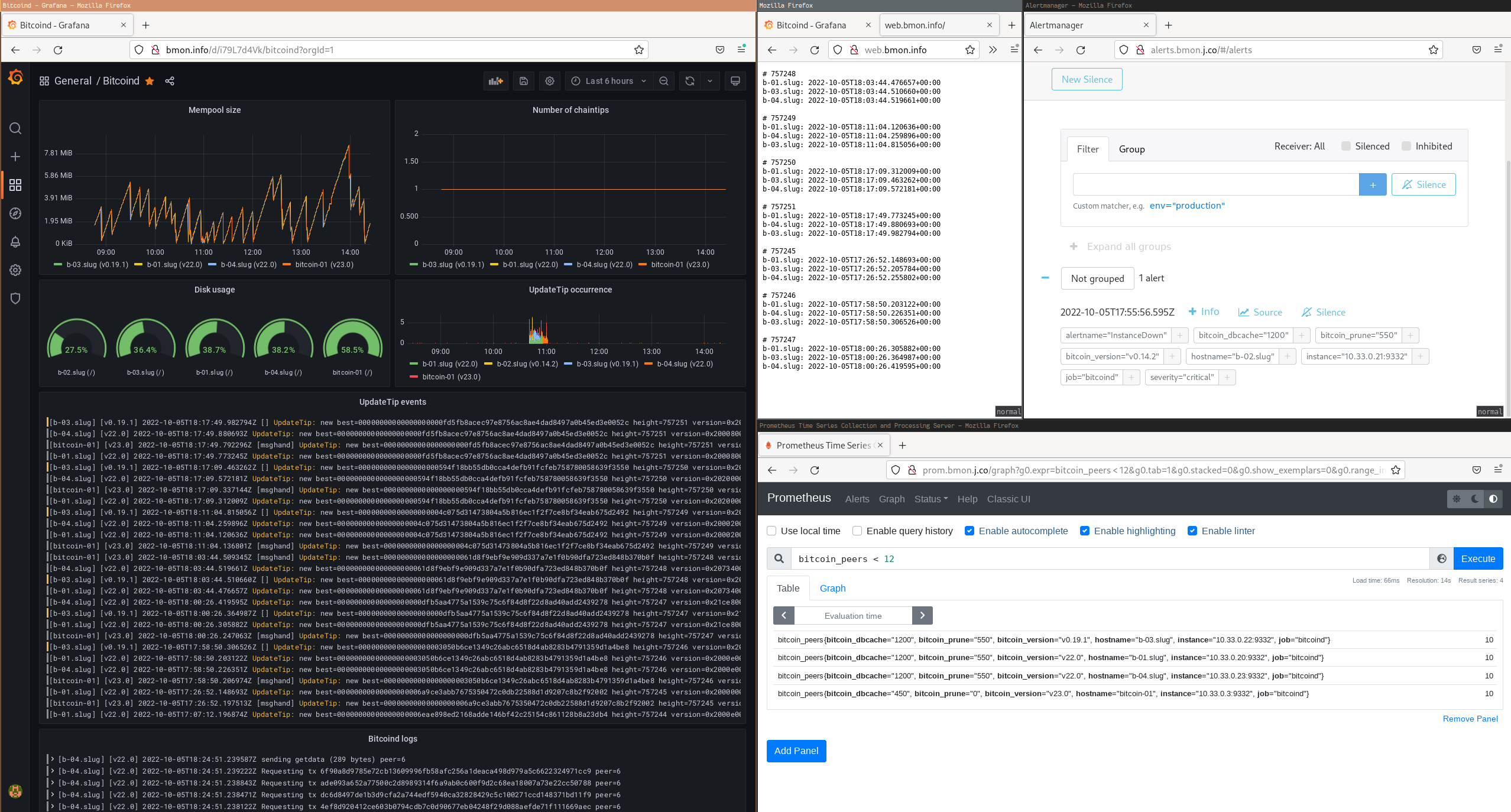Viewport: 1511px width, 812px height.
Task: Enable the Use local time checkbox
Action: pos(771,531)
